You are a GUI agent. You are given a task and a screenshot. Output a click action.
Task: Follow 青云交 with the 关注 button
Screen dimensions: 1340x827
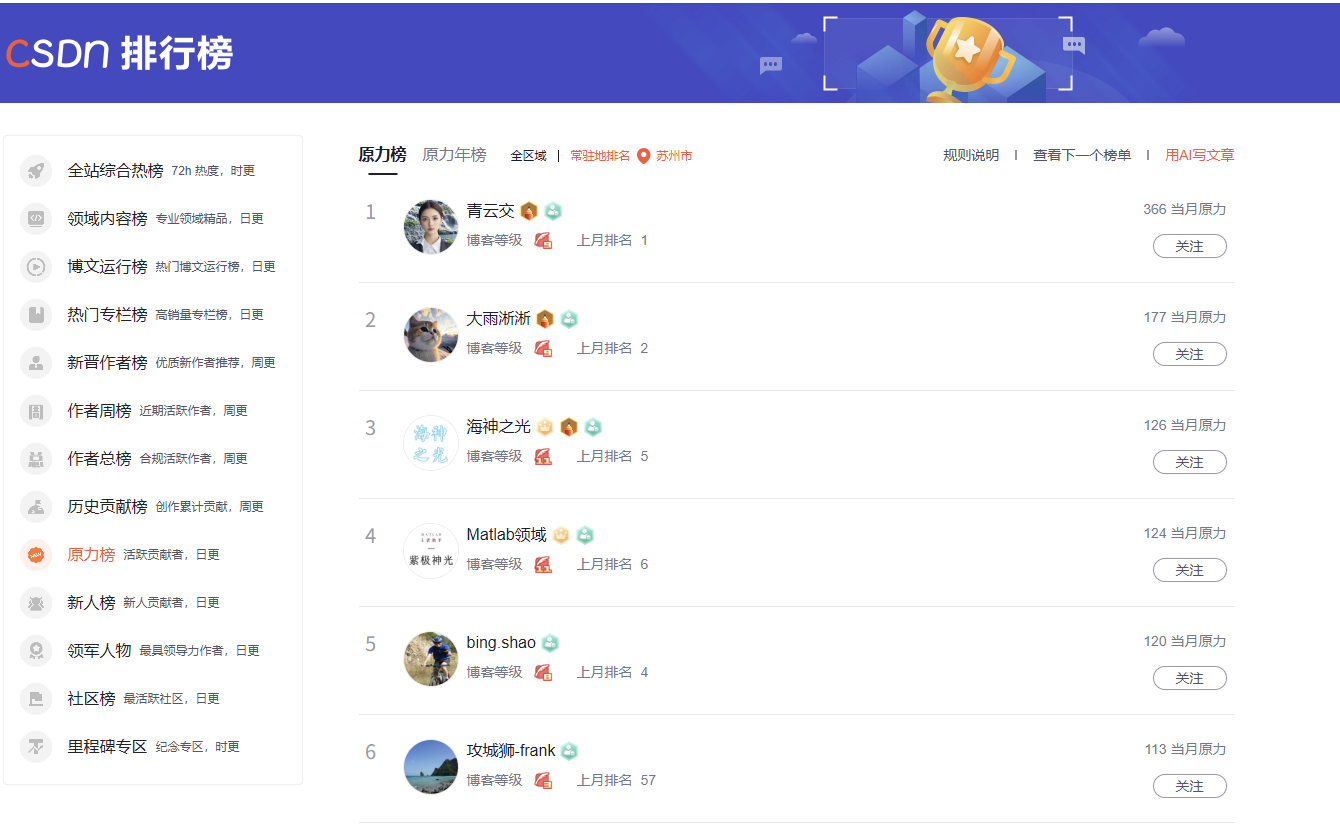[x=1190, y=246]
